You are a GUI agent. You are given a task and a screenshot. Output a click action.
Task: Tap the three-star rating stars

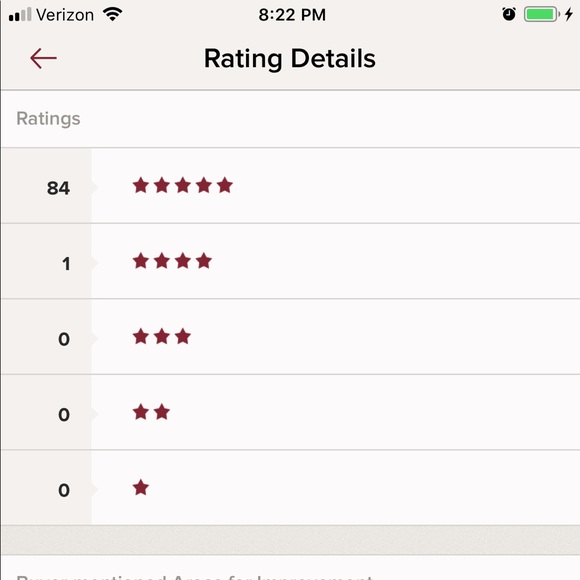pyautogui.click(x=162, y=337)
